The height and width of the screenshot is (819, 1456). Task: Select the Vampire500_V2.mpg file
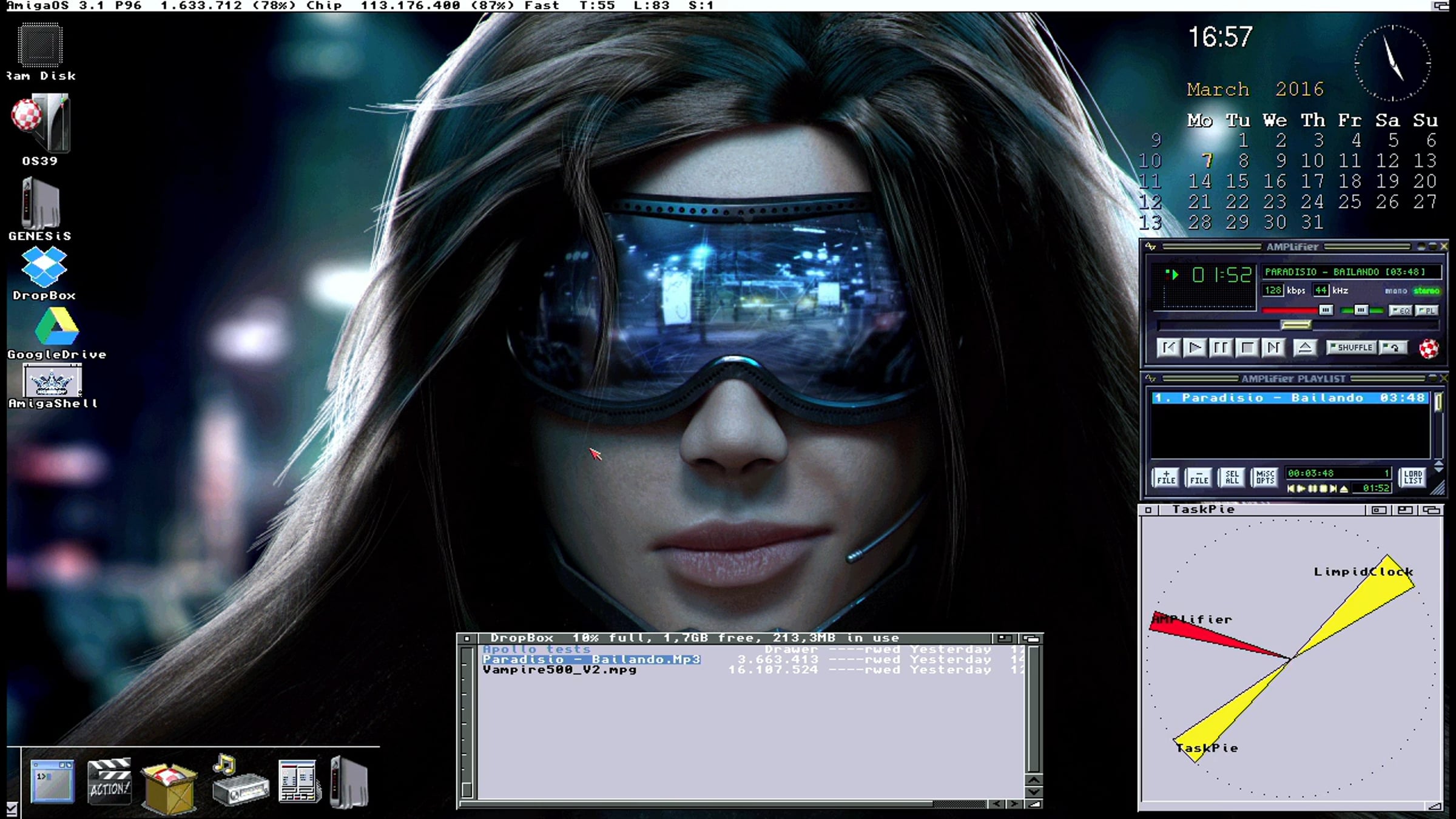click(559, 670)
